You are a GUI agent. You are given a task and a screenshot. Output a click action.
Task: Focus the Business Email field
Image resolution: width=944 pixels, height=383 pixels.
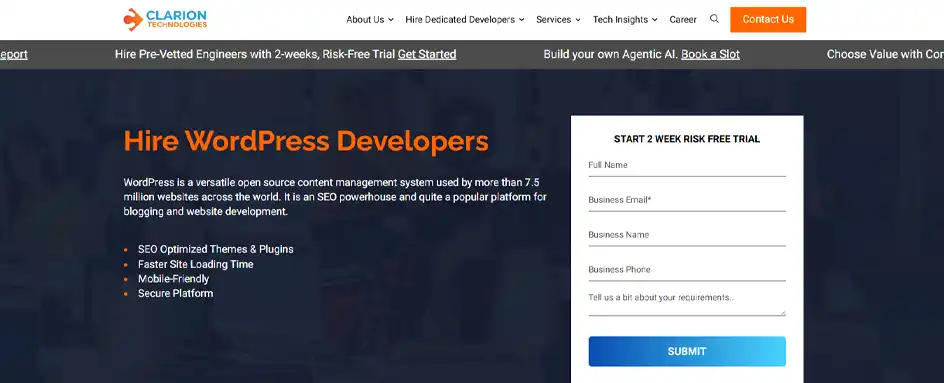(687, 201)
